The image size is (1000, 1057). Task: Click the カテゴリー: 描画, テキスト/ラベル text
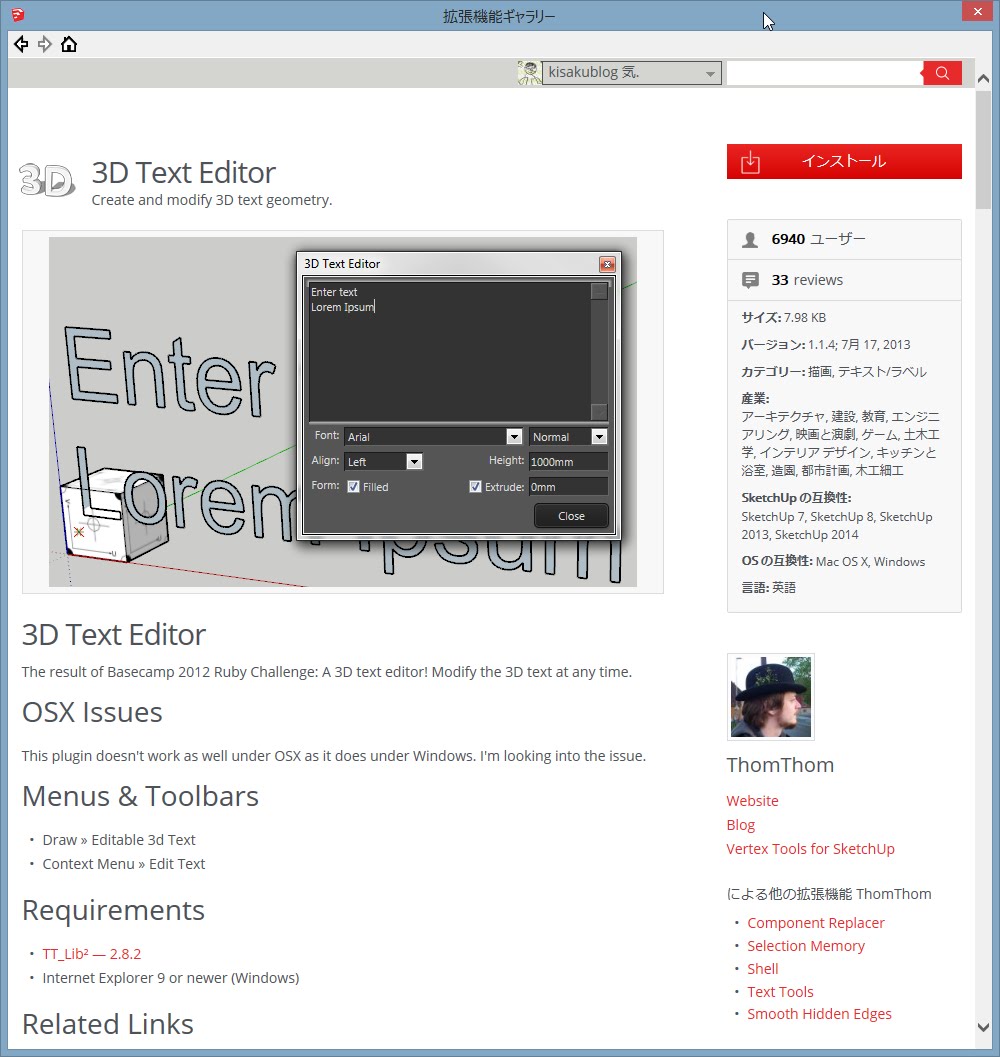tap(833, 372)
